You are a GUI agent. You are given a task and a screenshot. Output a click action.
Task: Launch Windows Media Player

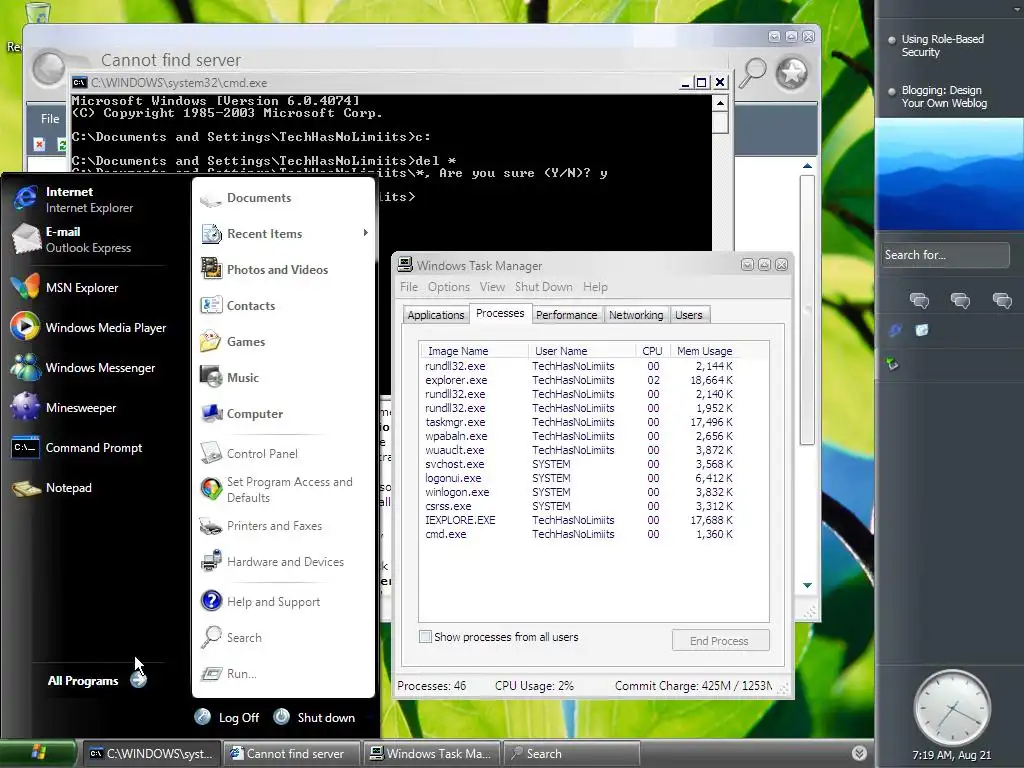click(x=89, y=328)
